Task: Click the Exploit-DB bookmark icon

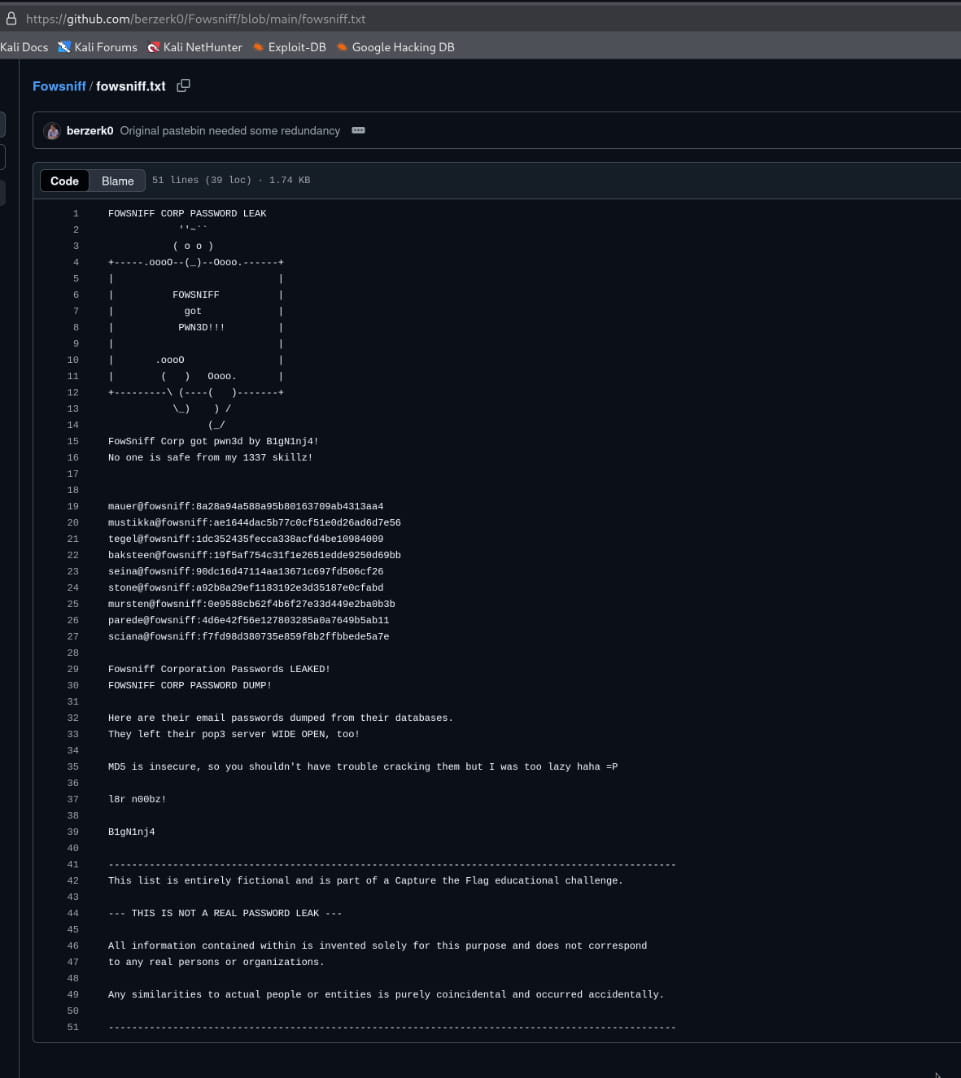Action: [x=259, y=47]
